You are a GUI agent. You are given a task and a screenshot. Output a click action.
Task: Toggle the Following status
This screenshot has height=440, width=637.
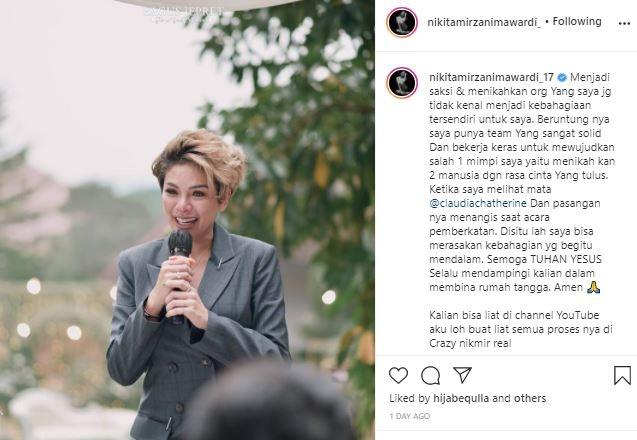[576, 21]
